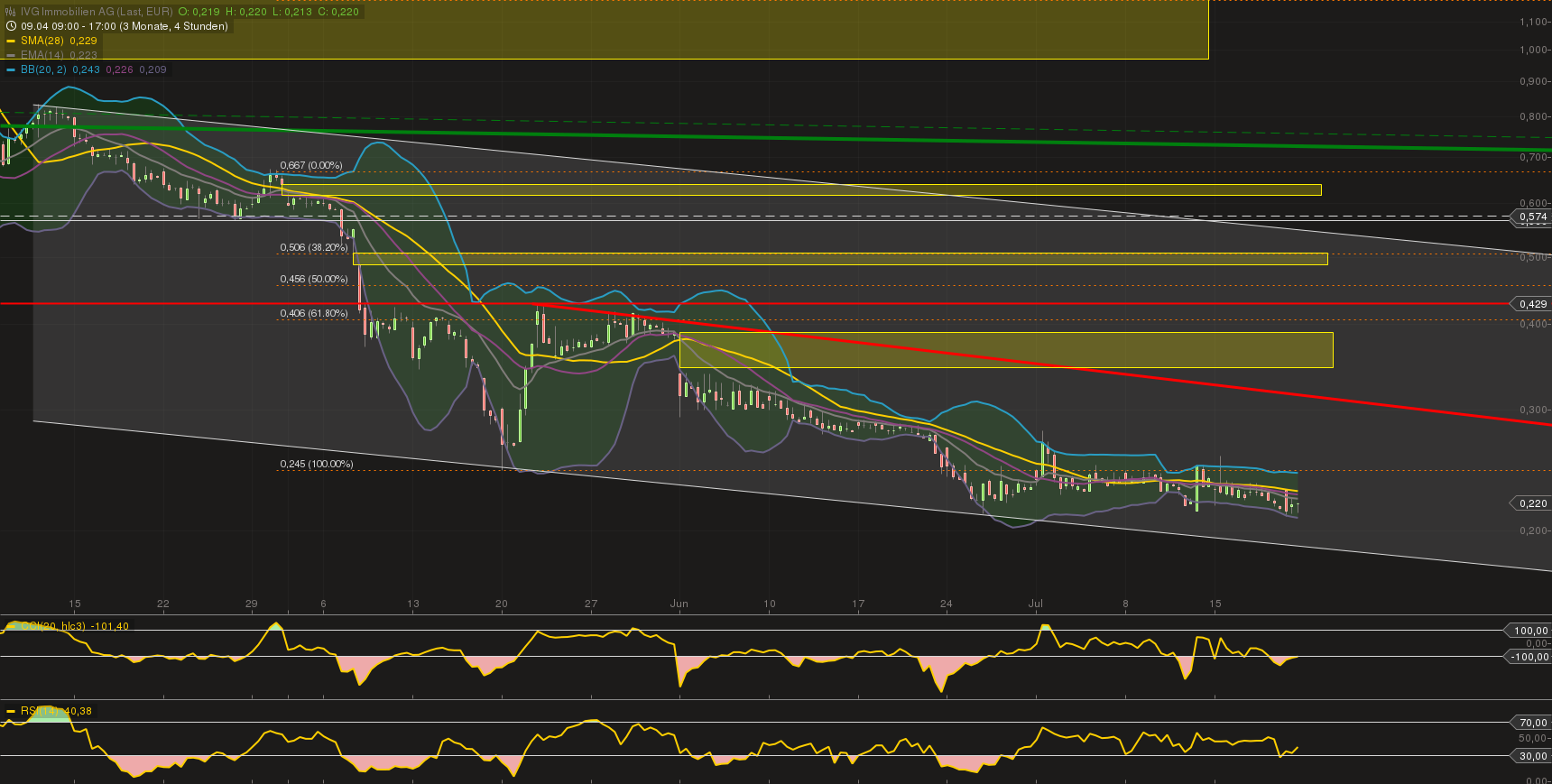This screenshot has width=1552, height=784.
Task: Click the RSI value 40,38
Action: coord(79,711)
